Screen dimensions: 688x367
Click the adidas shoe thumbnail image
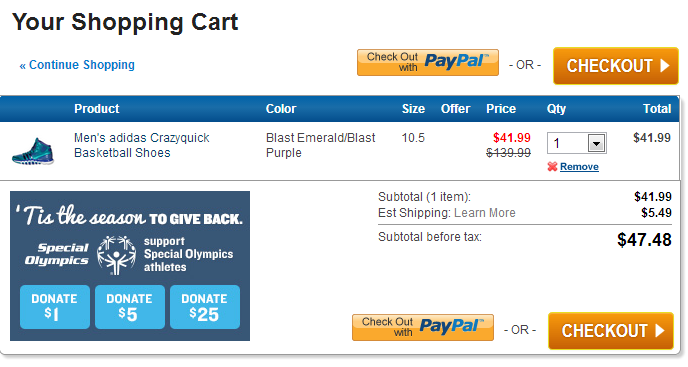click(33, 151)
